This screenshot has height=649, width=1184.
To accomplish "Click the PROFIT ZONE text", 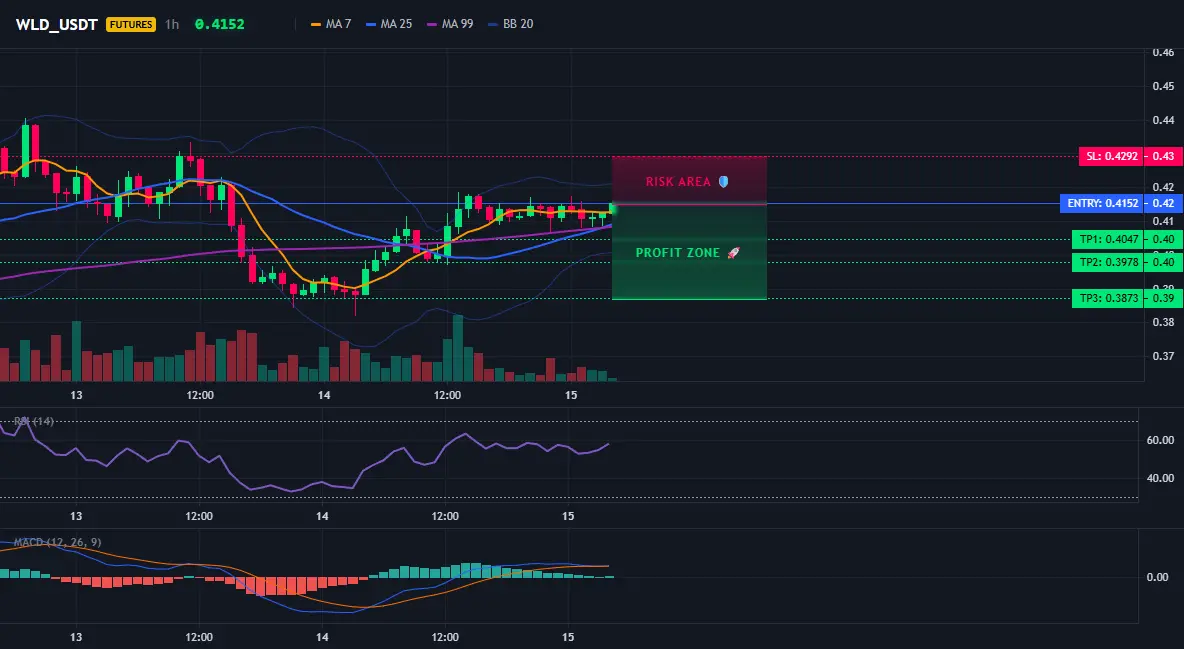I will click(677, 253).
